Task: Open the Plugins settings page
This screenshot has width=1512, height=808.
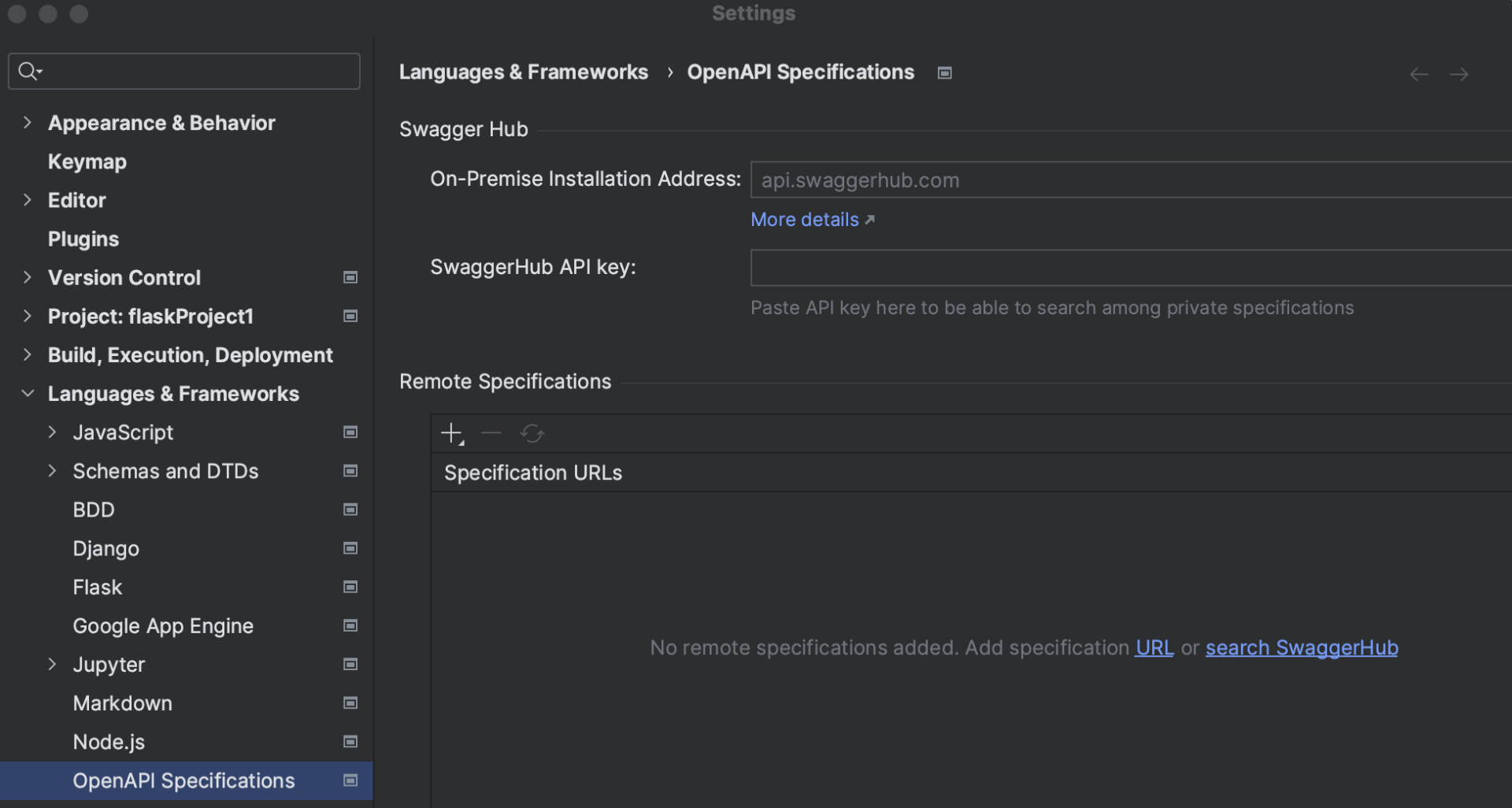Action: coord(83,239)
